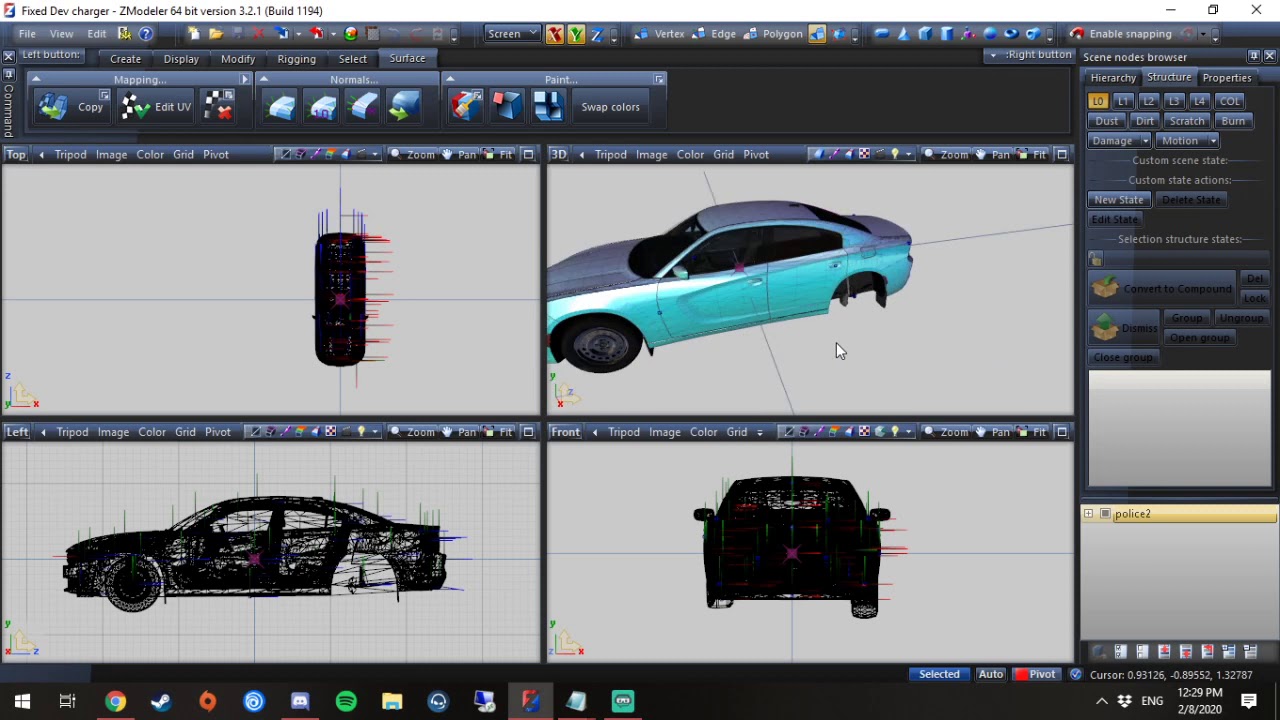Switch to the Modify tab
Screen dimensions: 1280x720
[x=238, y=59]
